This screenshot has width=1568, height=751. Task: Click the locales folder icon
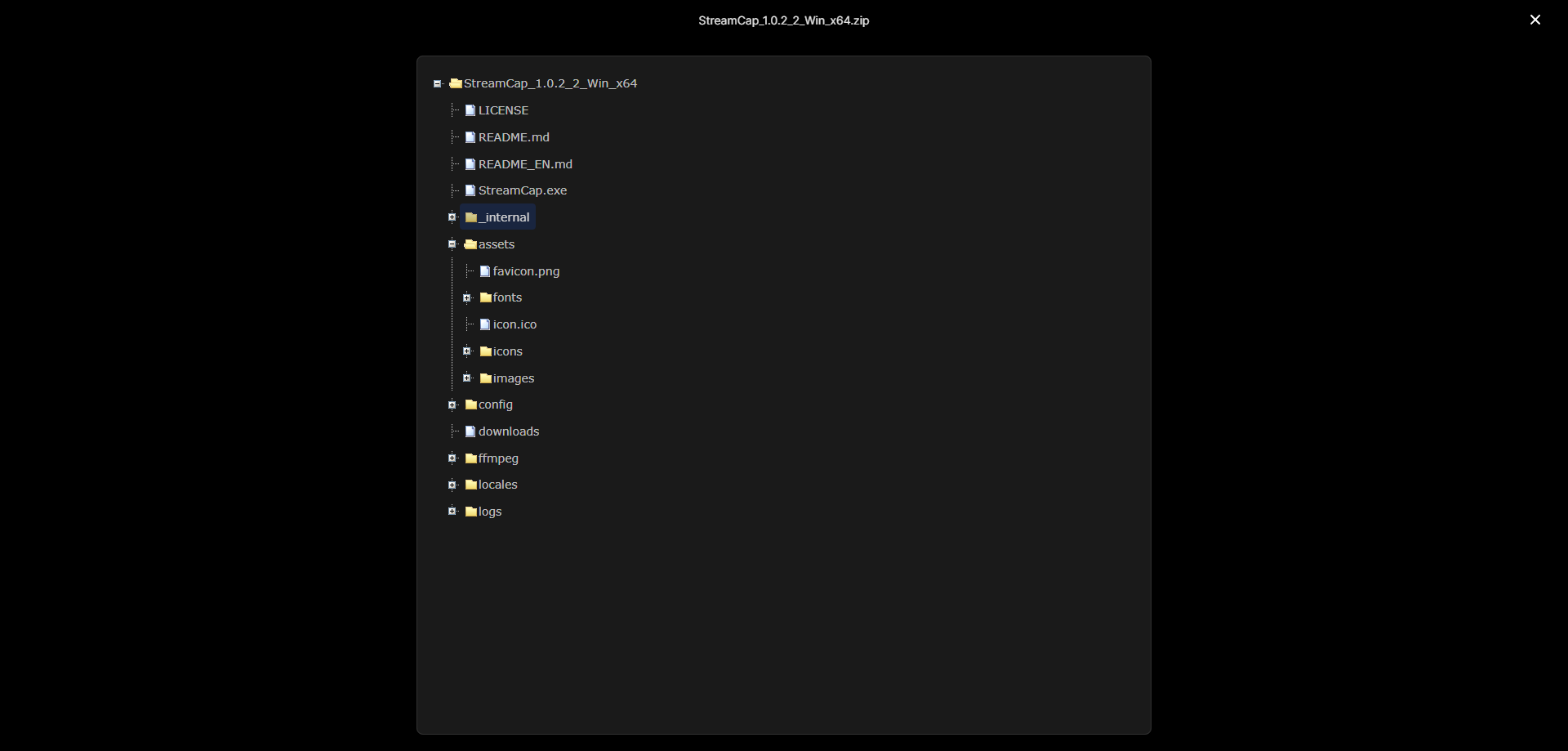click(x=471, y=485)
